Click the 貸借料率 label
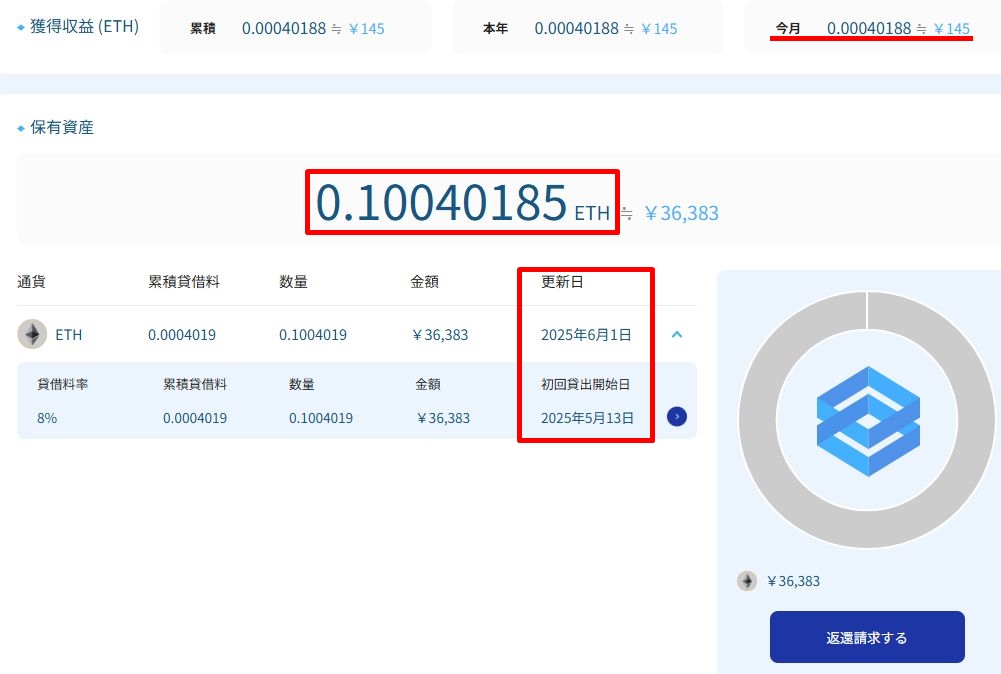The image size is (1001, 674). tap(63, 384)
